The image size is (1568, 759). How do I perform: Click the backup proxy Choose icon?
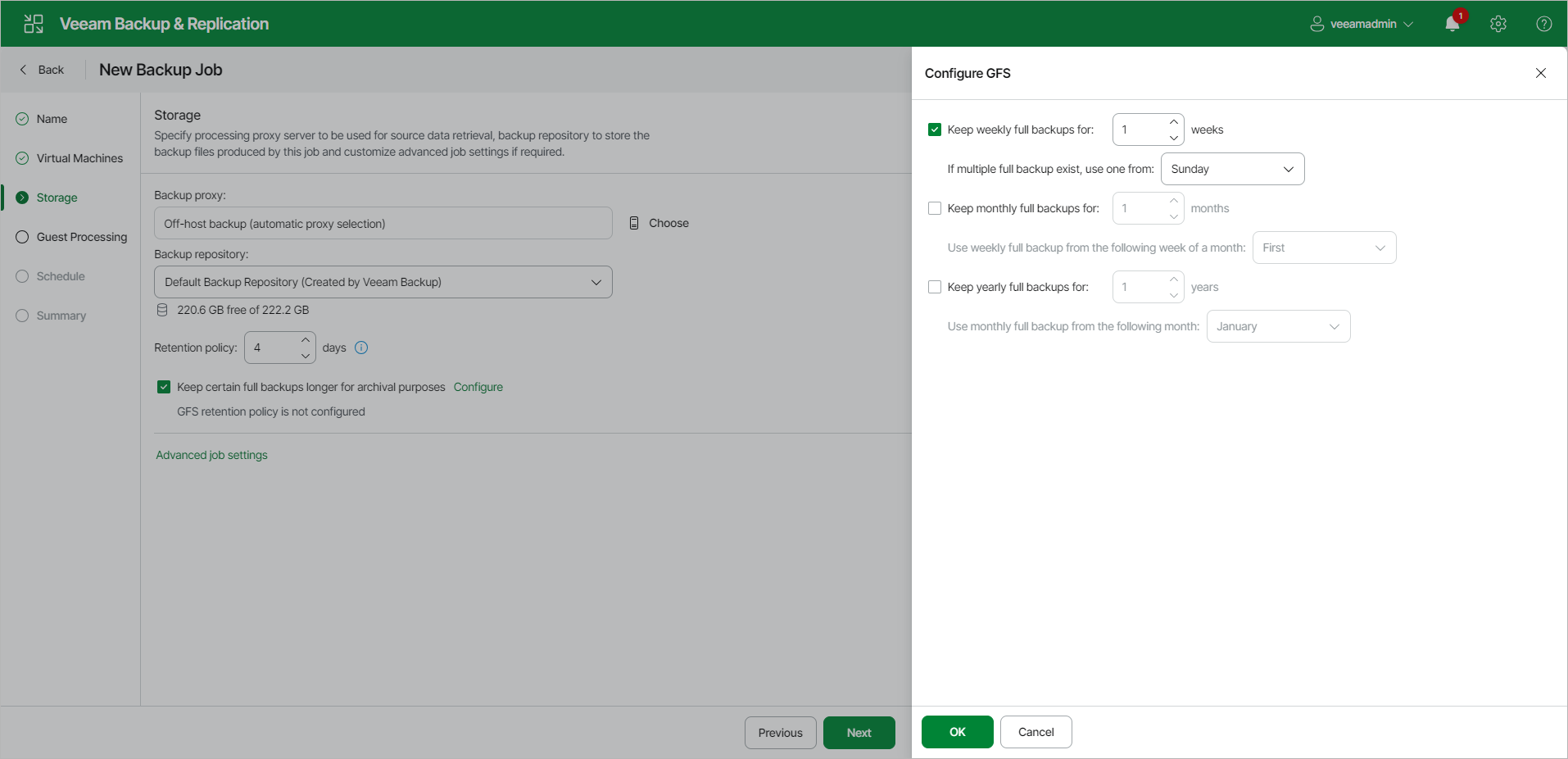(634, 223)
